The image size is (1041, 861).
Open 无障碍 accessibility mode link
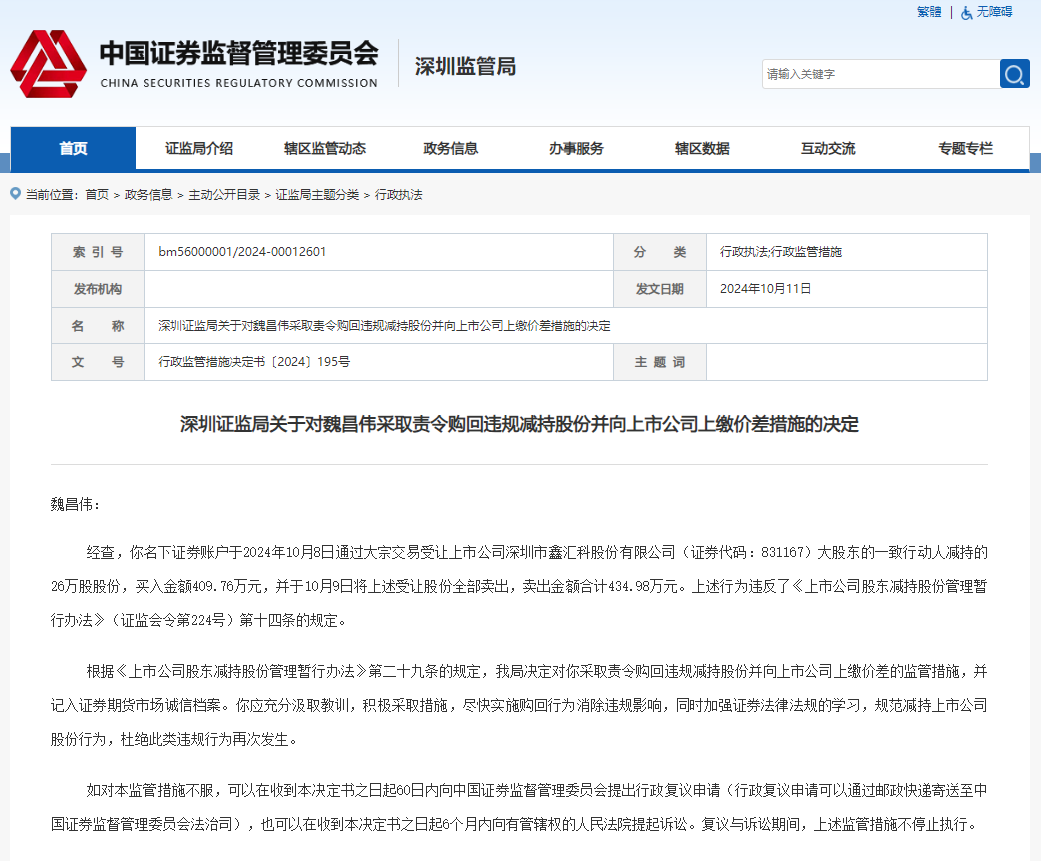click(994, 12)
